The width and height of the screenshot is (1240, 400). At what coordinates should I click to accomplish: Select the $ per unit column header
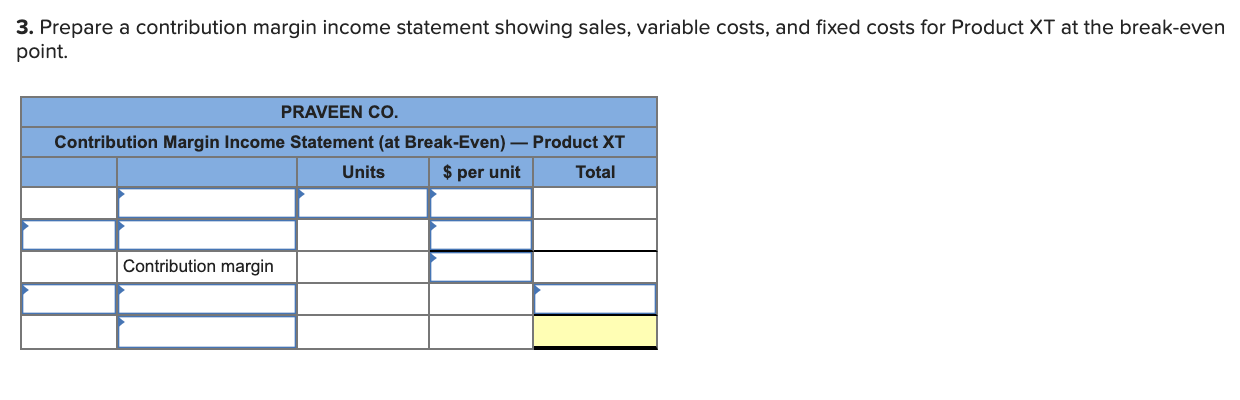[x=481, y=172]
